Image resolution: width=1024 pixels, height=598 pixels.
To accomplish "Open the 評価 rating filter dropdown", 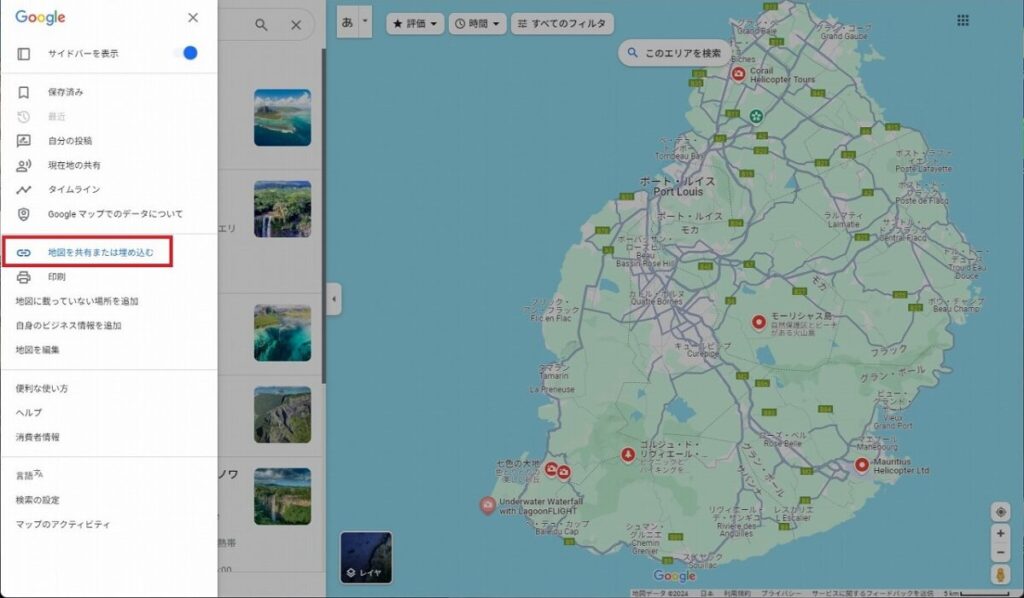I will point(415,24).
